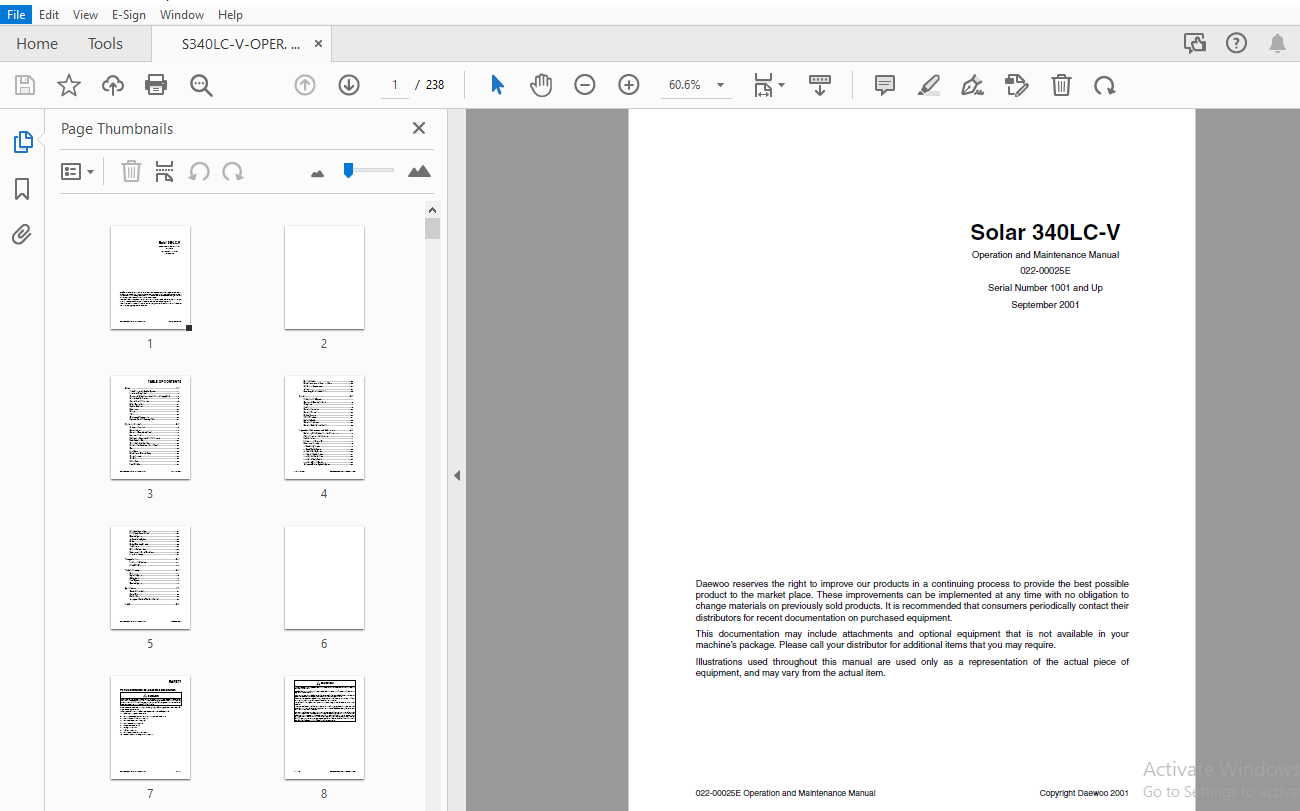Viewport: 1300px width, 811px height.
Task: Add a comment sticky note
Action: [x=885, y=85]
